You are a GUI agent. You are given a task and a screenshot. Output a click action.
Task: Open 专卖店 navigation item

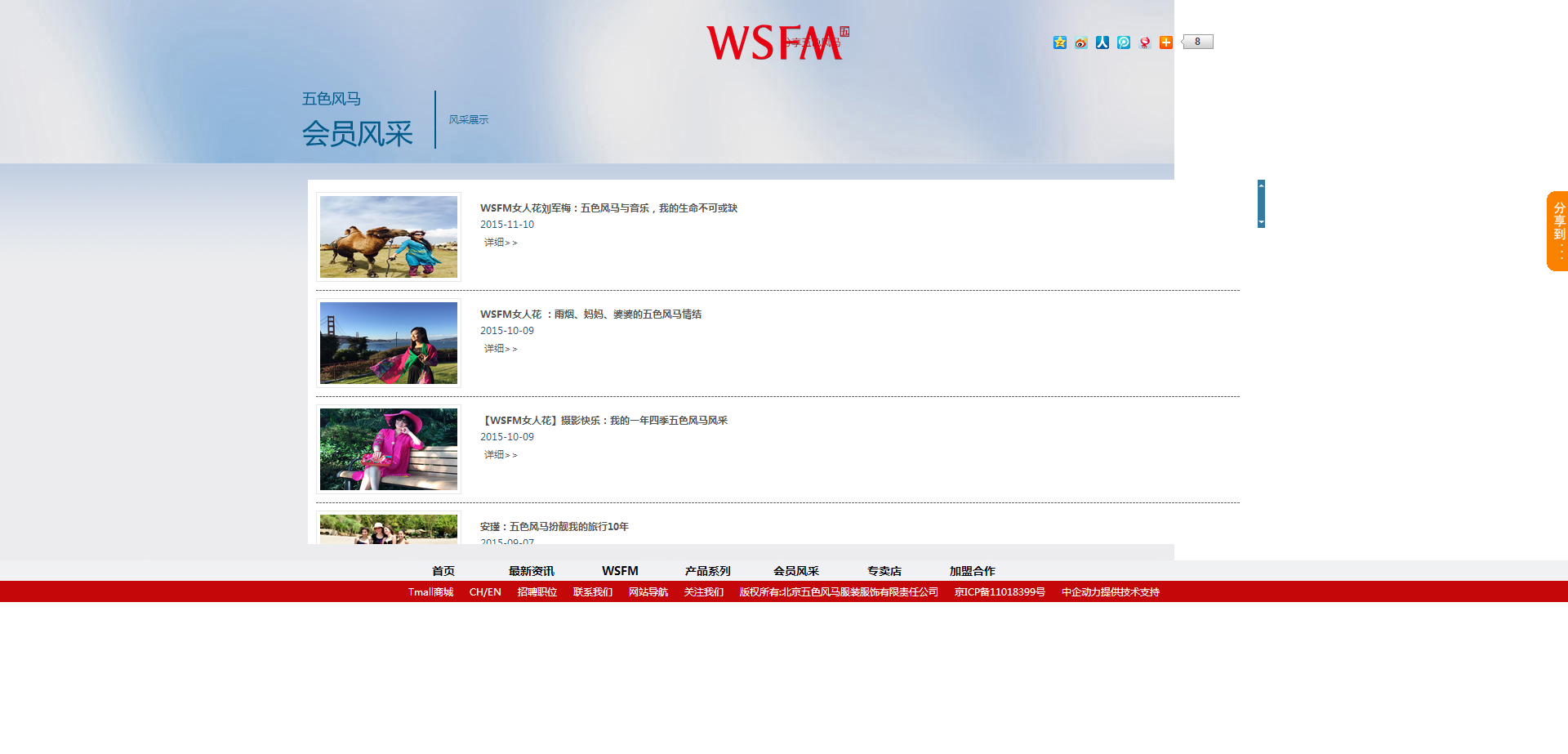(x=884, y=571)
